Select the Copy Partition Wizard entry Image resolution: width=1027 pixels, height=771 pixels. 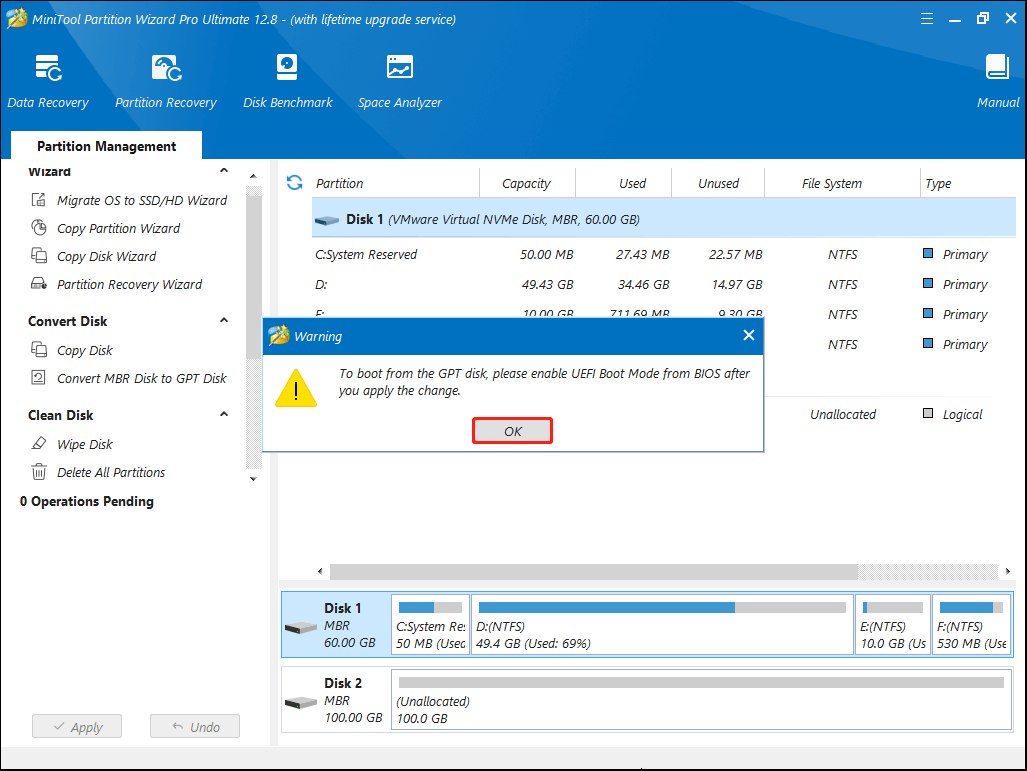point(118,229)
